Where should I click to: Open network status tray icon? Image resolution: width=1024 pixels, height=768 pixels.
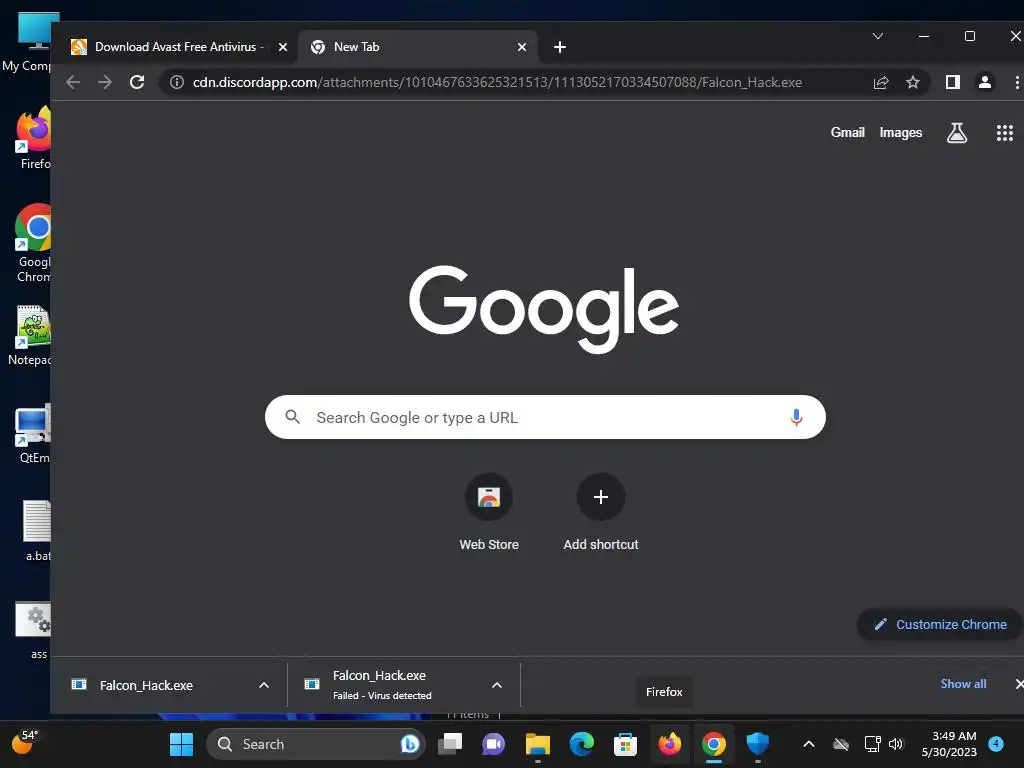tap(872, 744)
